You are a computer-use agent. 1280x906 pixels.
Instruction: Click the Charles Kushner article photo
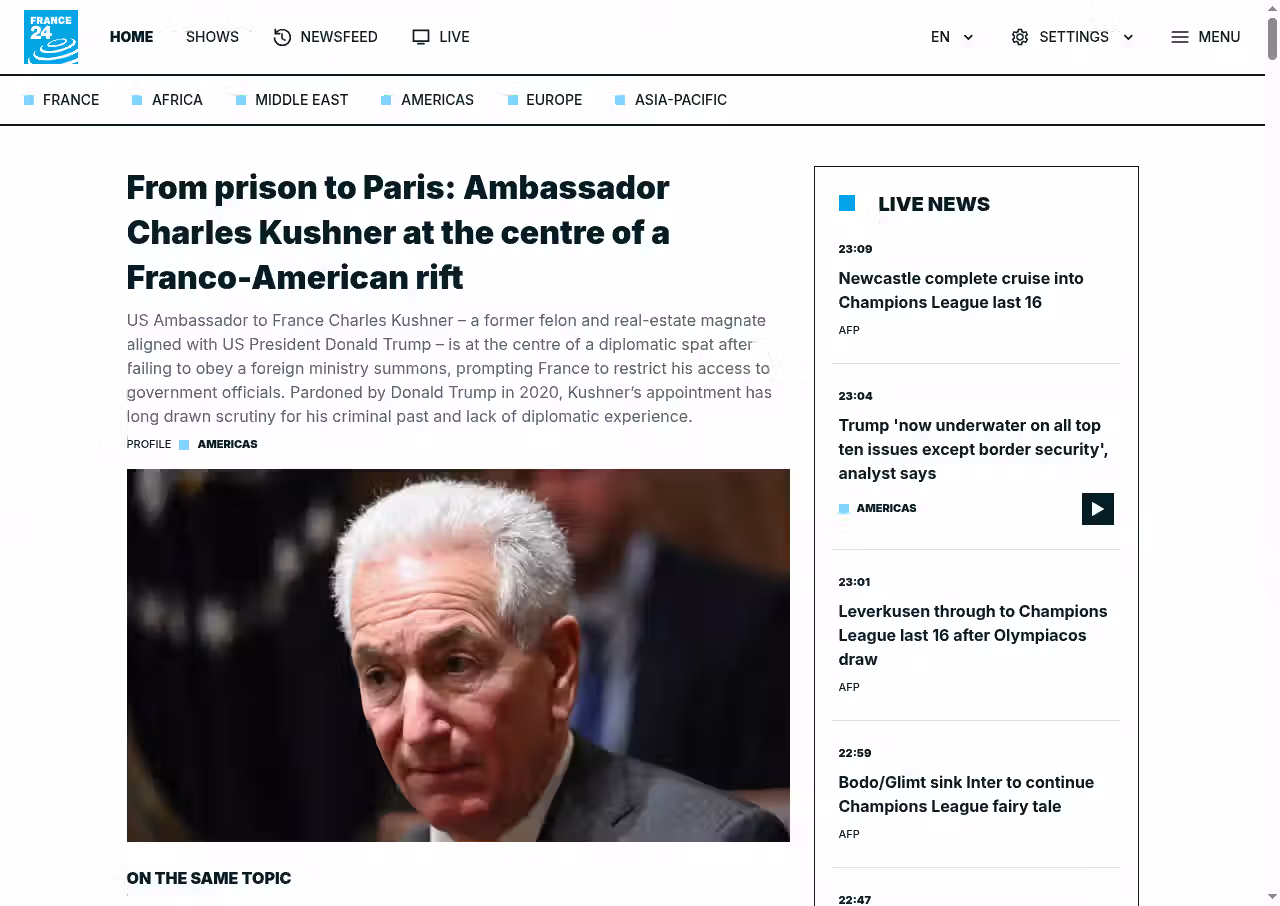tap(458, 655)
